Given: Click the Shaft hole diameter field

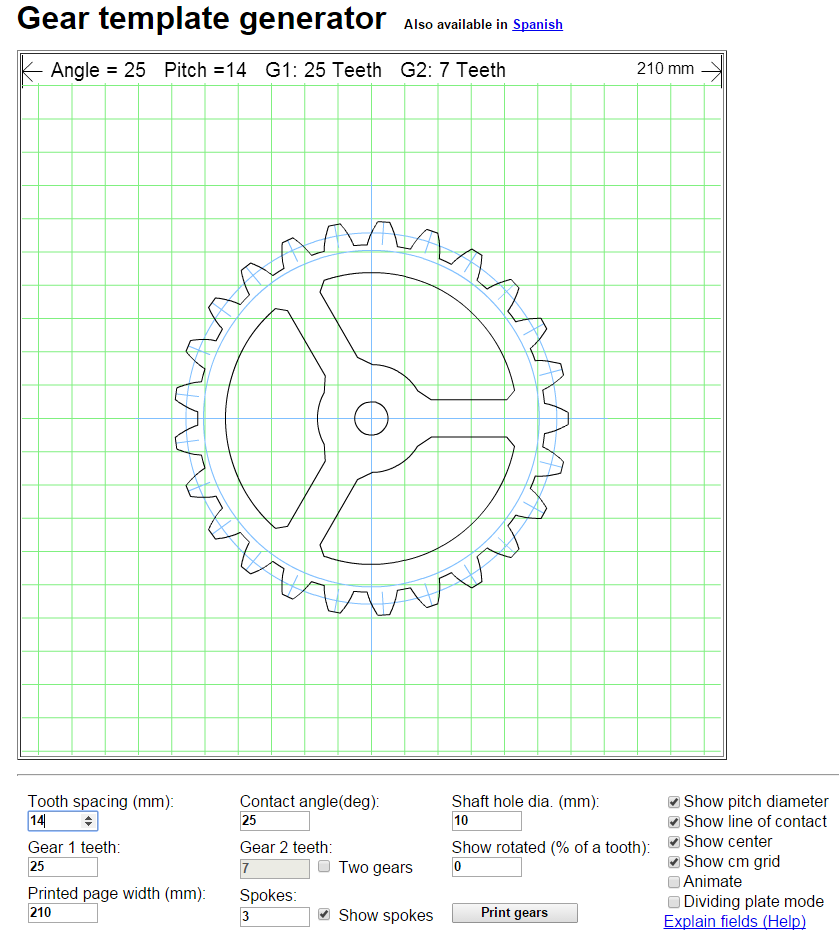Looking at the screenshot, I should [486, 821].
